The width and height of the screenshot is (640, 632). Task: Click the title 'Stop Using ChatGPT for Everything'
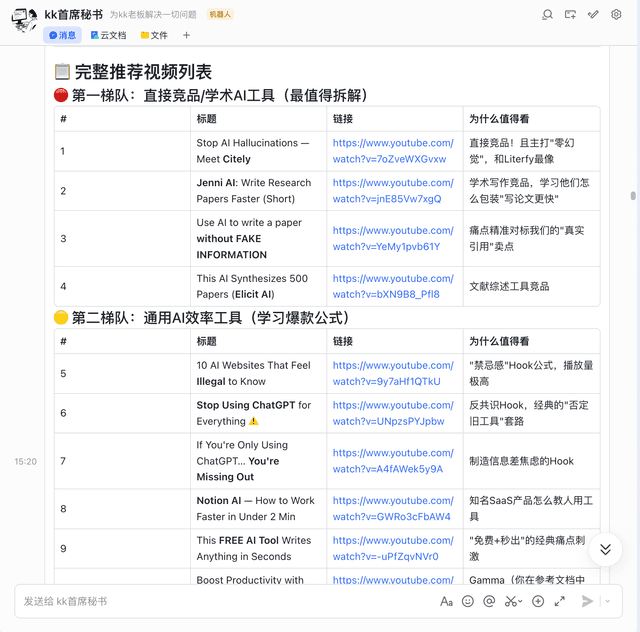[253, 413]
